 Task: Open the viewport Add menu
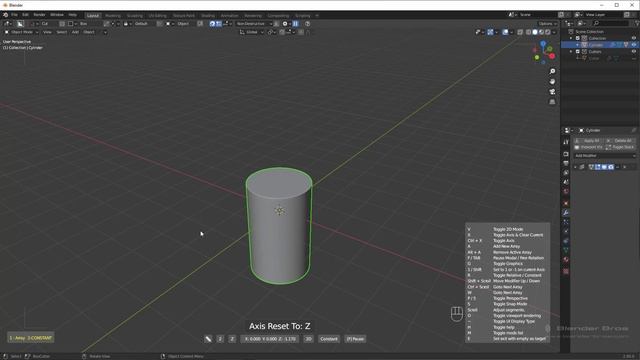point(75,32)
